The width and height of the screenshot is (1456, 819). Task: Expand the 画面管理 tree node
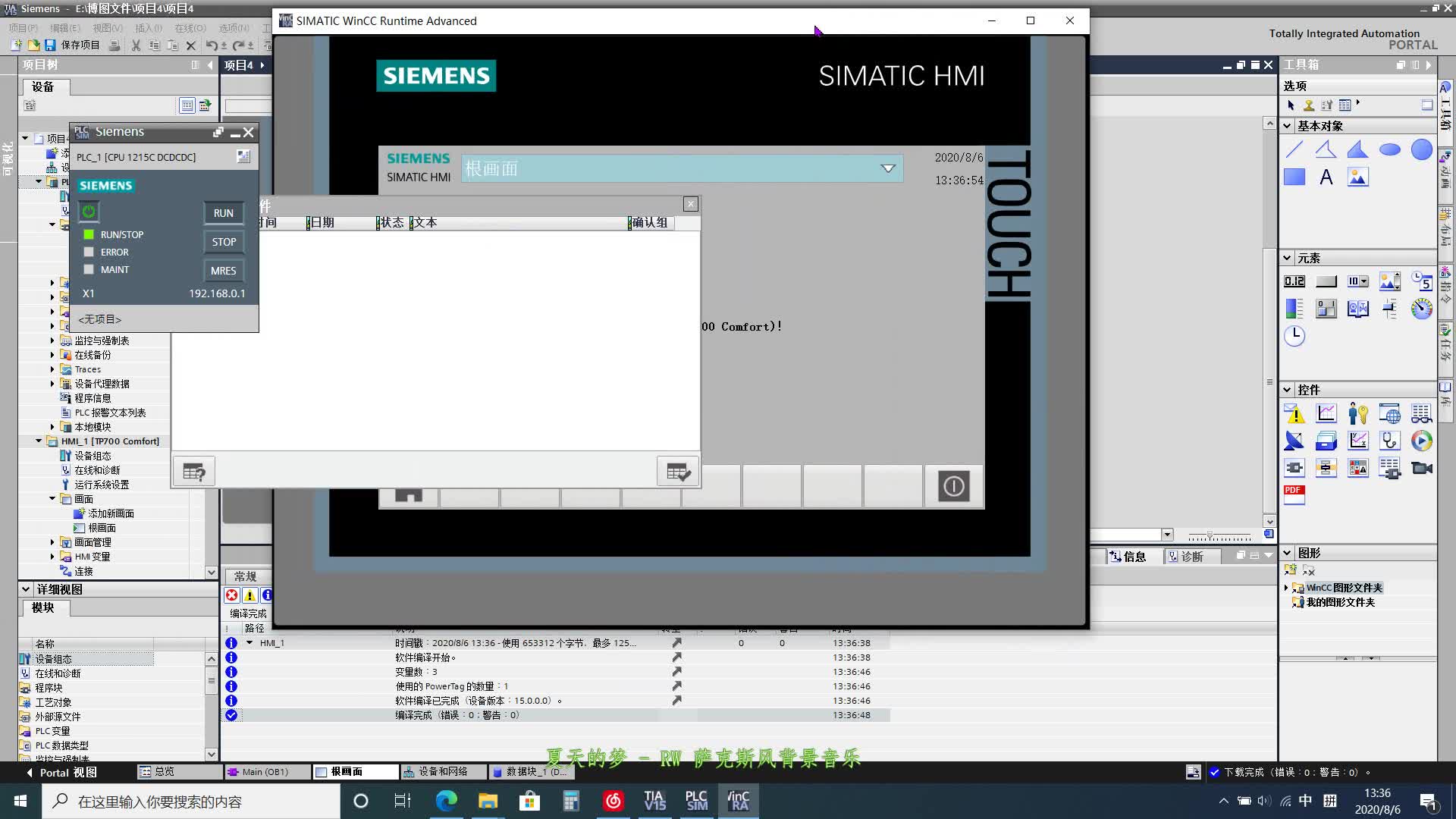[x=52, y=542]
